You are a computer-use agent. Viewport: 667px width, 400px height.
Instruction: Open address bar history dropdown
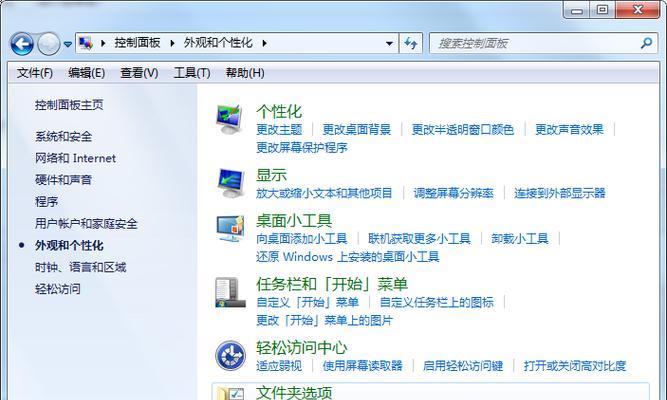389,43
